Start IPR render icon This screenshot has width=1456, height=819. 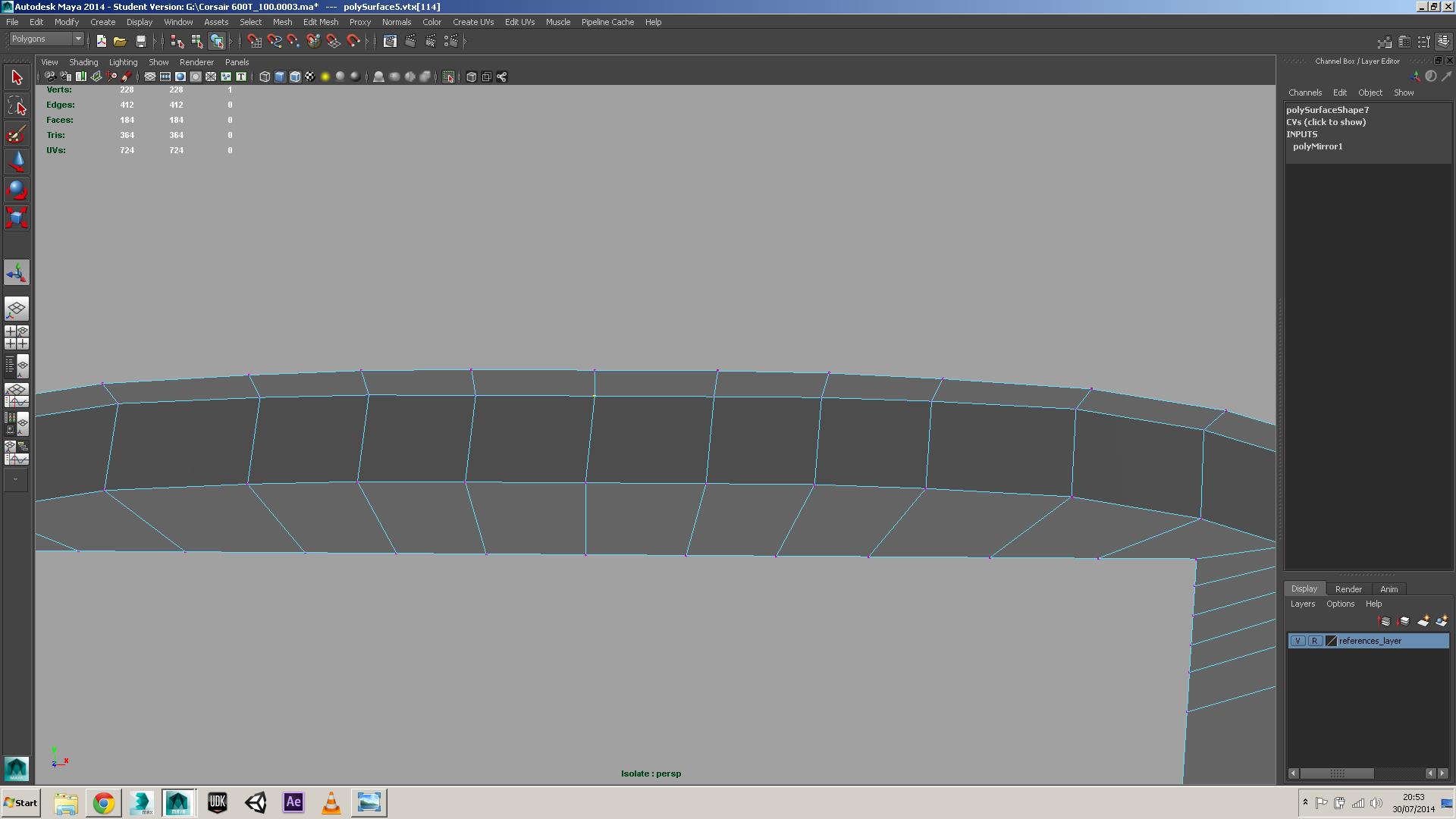(431, 41)
